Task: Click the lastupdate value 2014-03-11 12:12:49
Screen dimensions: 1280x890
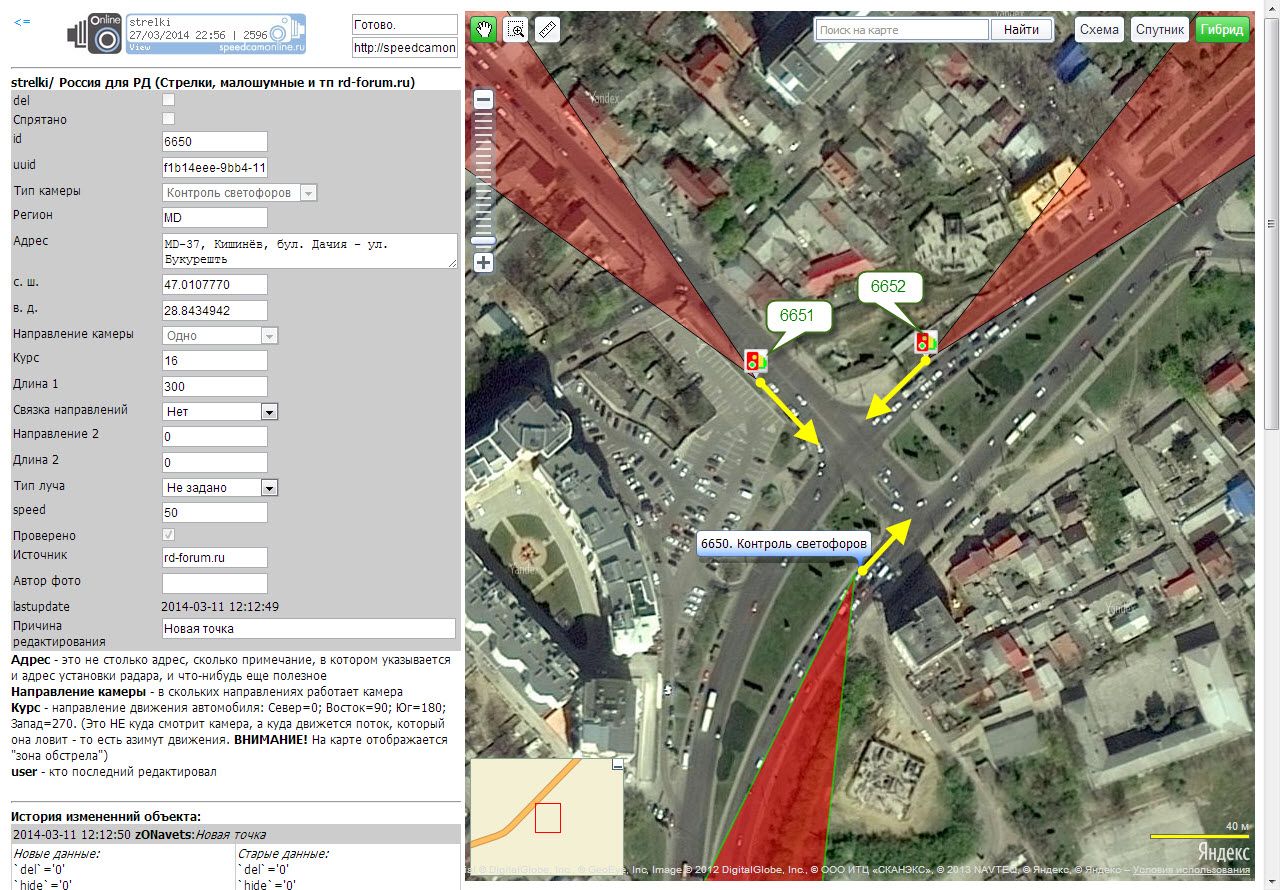Action: tap(220, 607)
